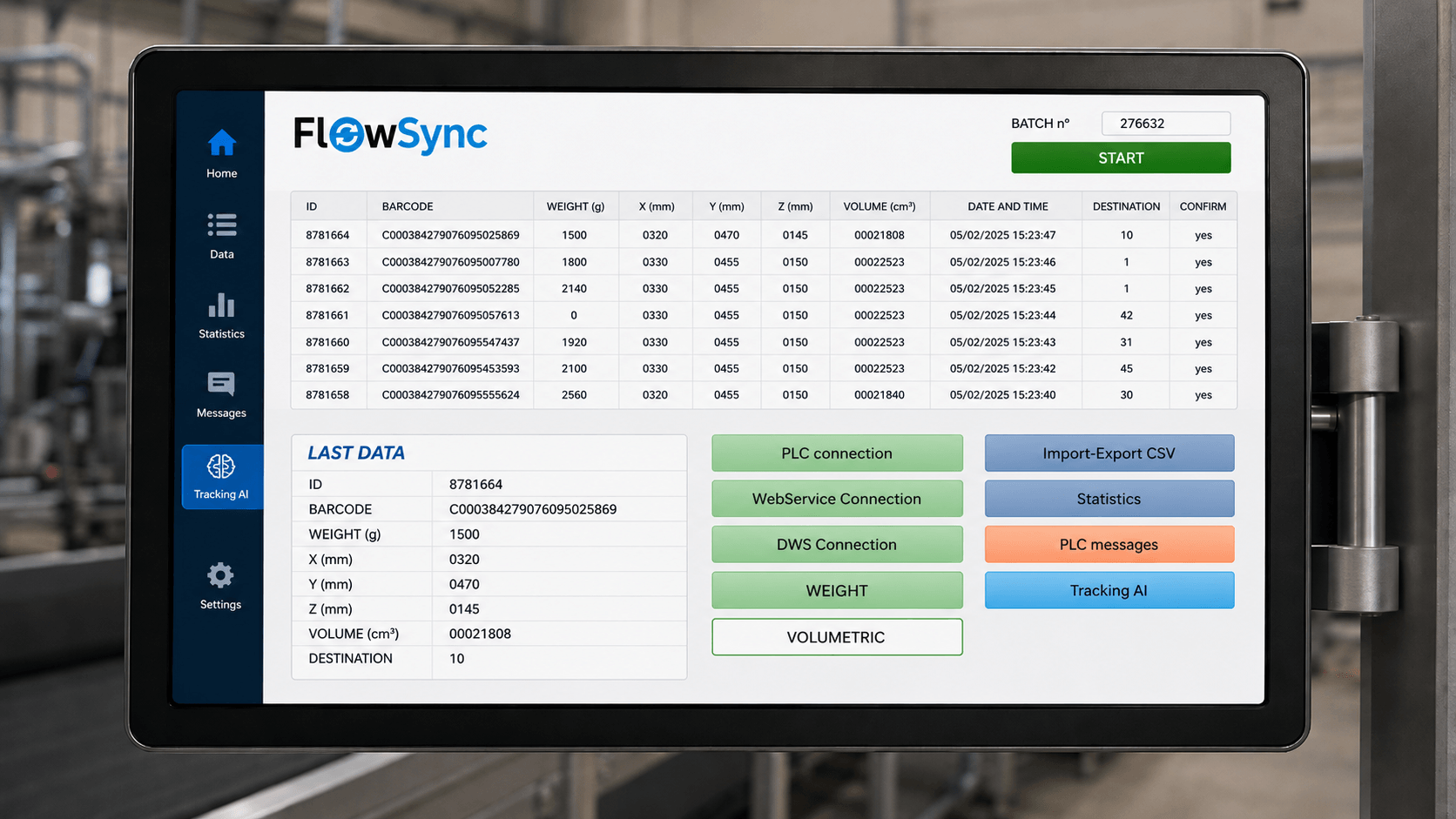Click timestamp 05/02/2025 15:23:44
The width and height of the screenshot is (1456, 819).
1003,315
